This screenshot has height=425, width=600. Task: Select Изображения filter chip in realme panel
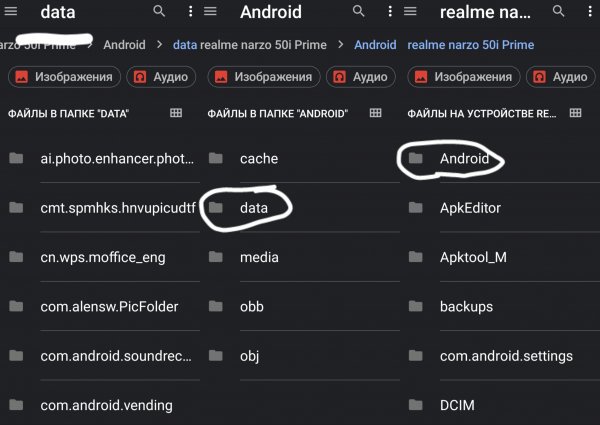coord(463,77)
